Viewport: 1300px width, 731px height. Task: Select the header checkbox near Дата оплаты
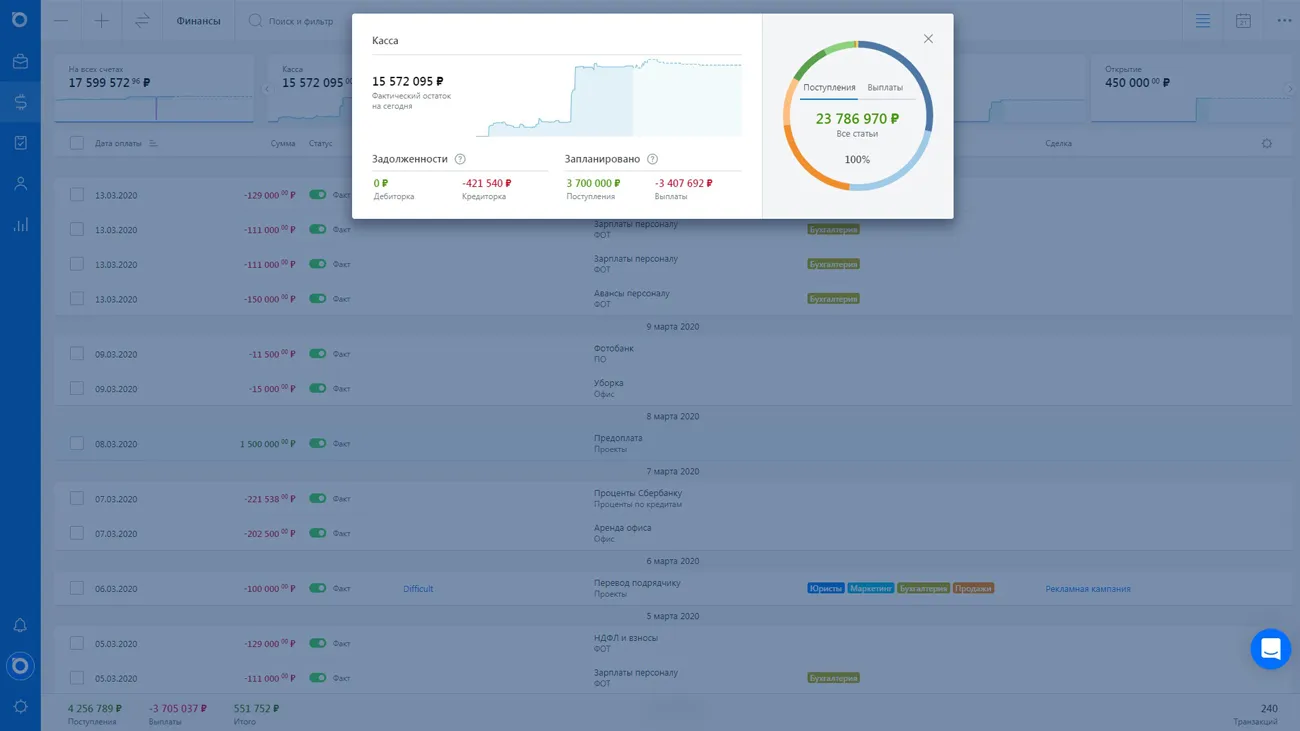pos(77,143)
